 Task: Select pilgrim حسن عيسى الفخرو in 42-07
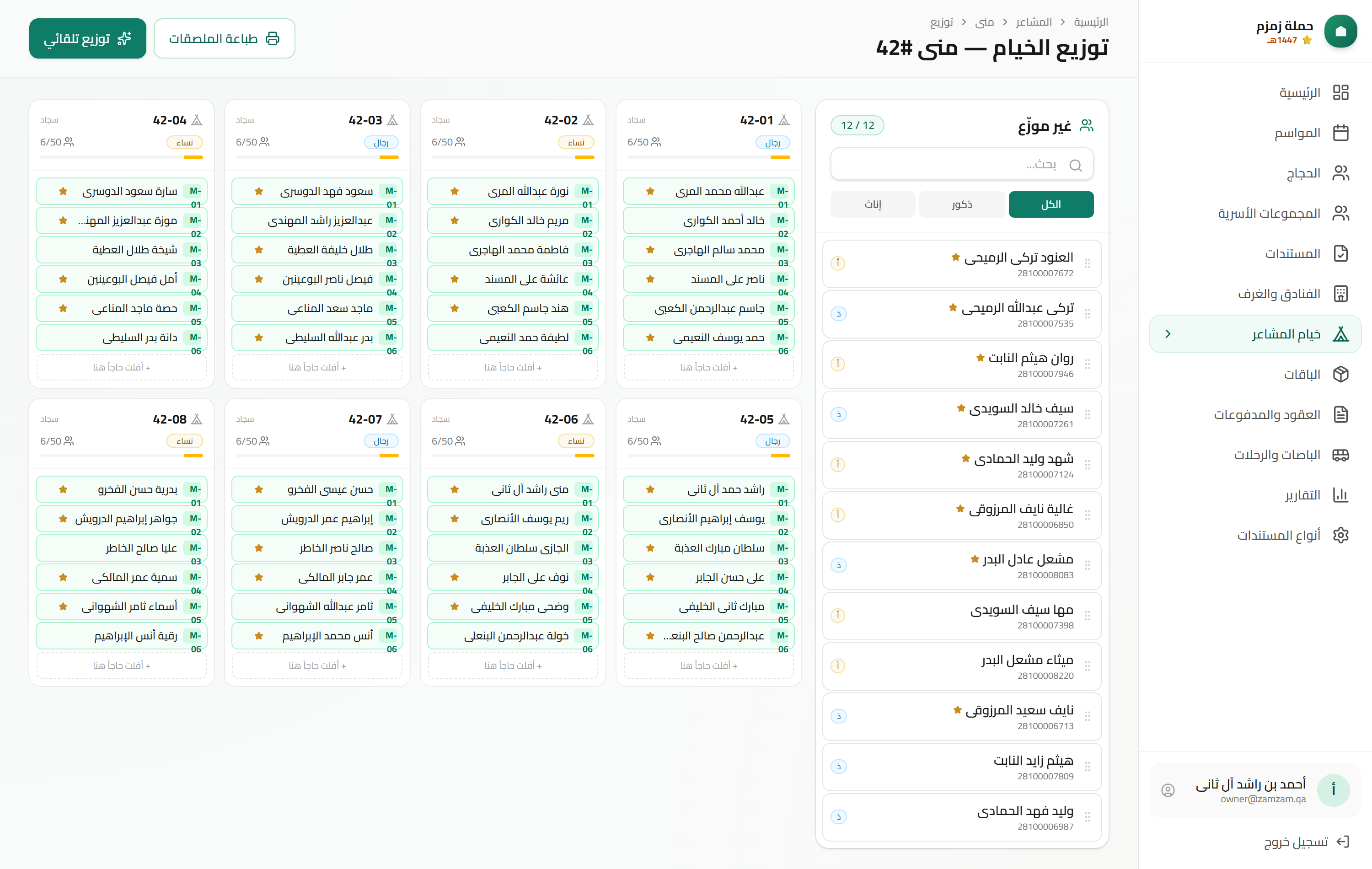[317, 489]
